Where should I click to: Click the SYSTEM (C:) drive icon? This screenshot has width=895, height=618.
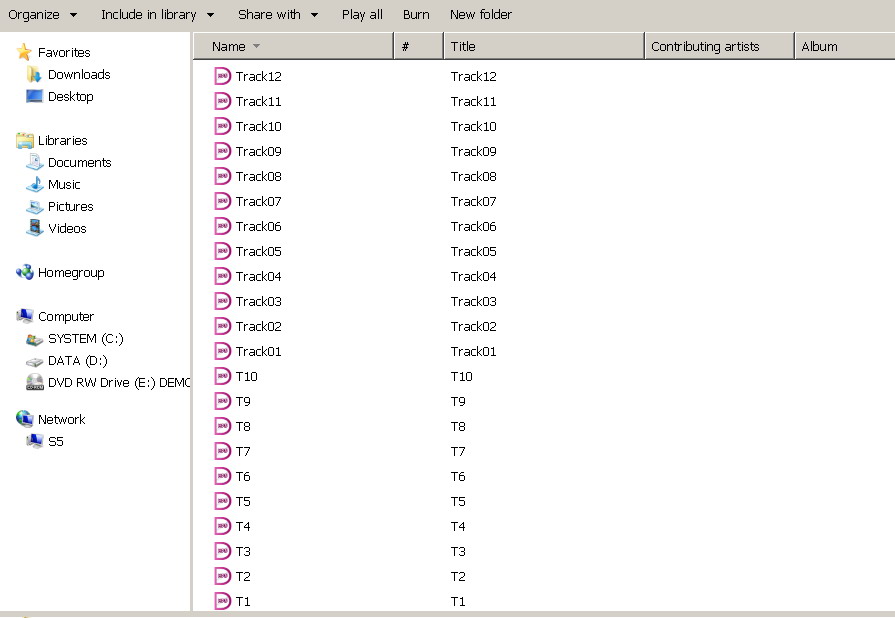coord(35,339)
